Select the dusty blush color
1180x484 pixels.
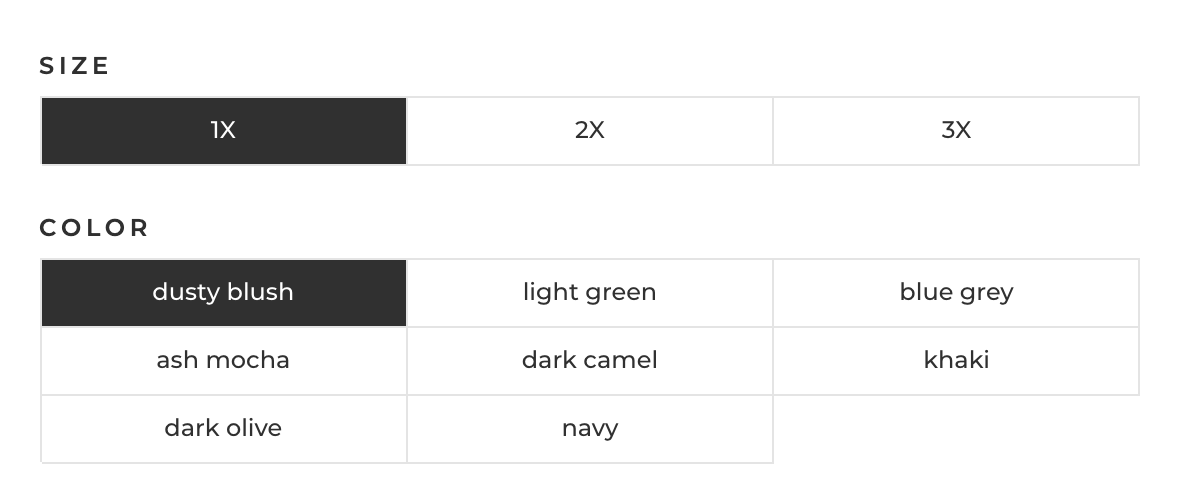[223, 293]
